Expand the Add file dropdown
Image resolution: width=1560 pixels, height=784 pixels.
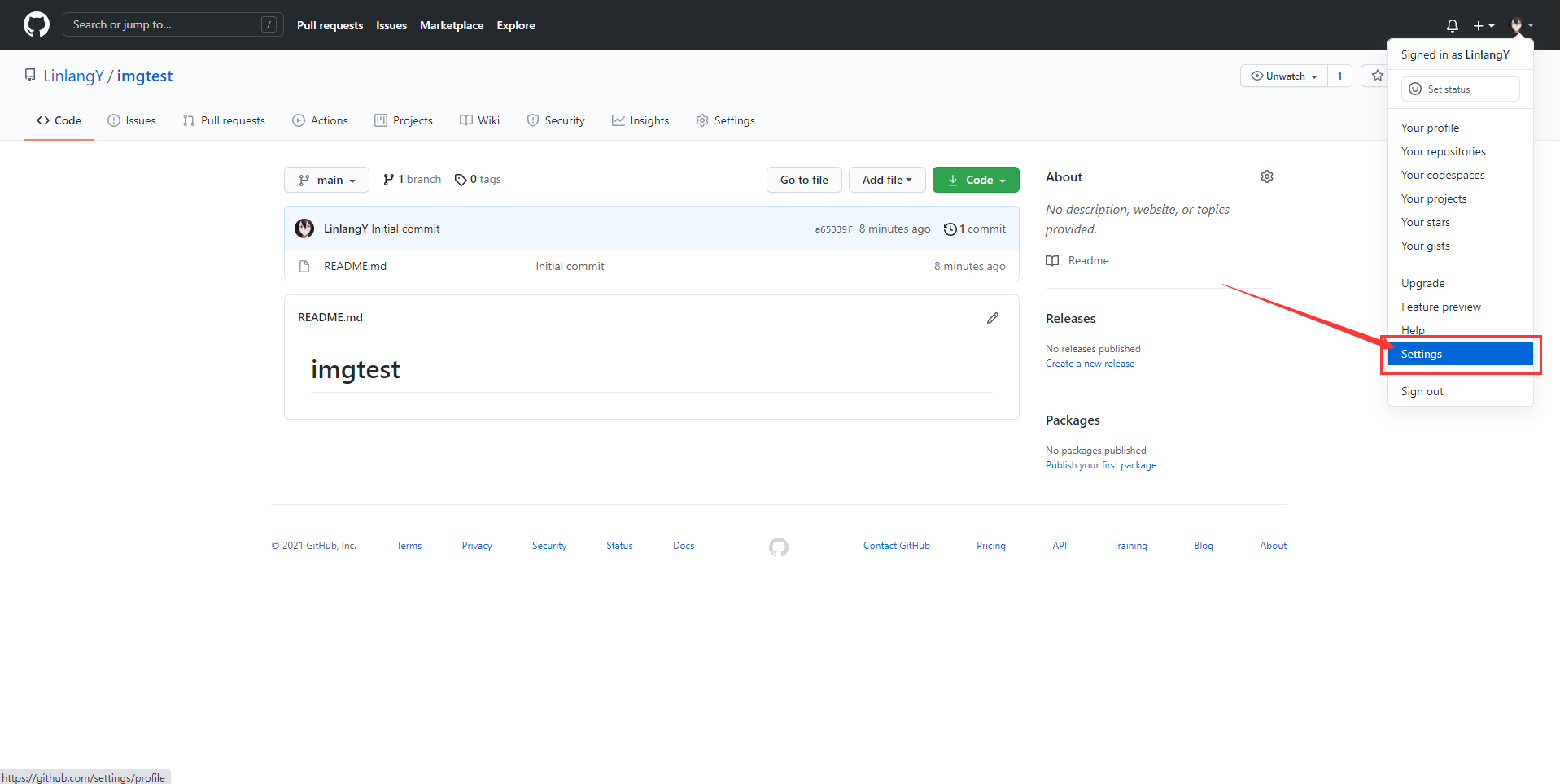(x=887, y=180)
